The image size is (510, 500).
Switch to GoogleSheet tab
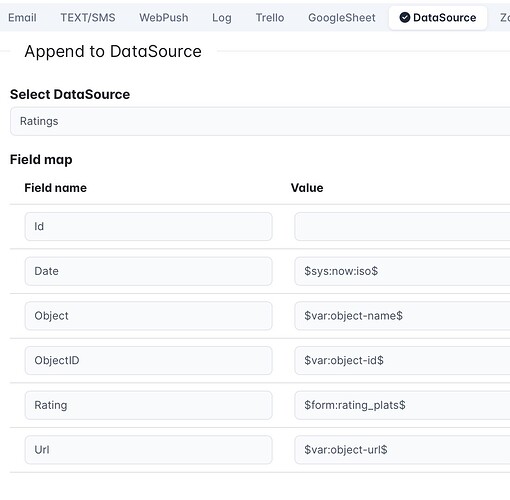click(342, 18)
